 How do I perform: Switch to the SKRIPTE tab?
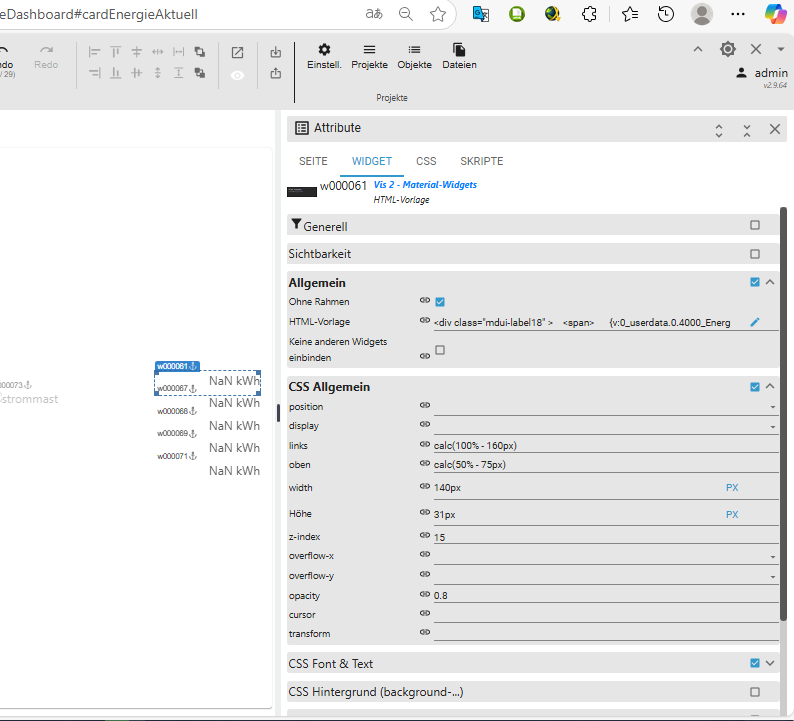coord(482,161)
